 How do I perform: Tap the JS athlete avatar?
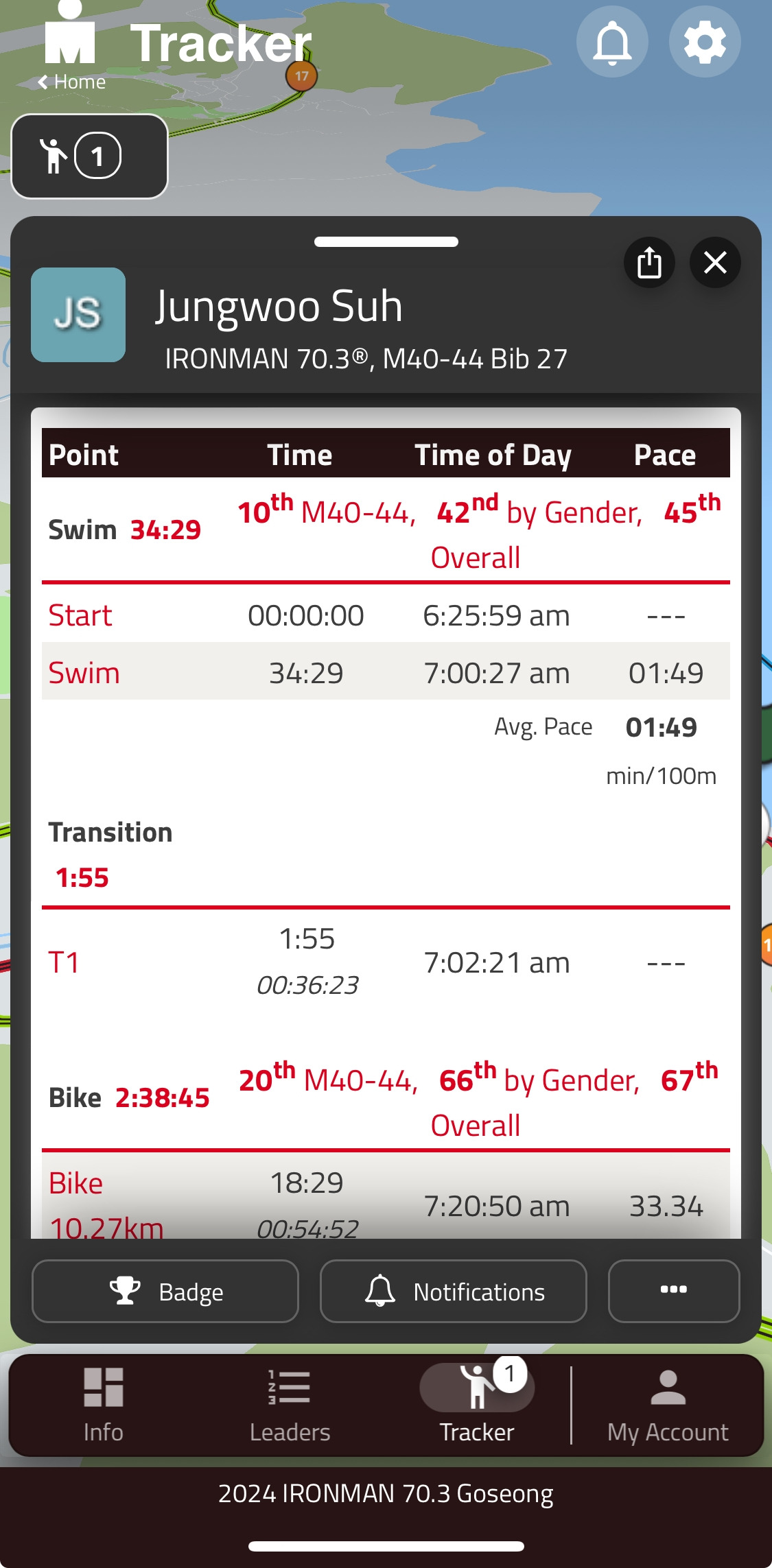(78, 315)
